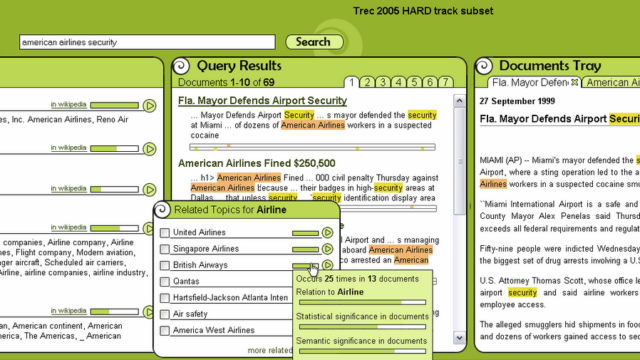Open 'Fla. Mayor Defends Airport Security' result
640x360 pixels.
tap(262, 100)
